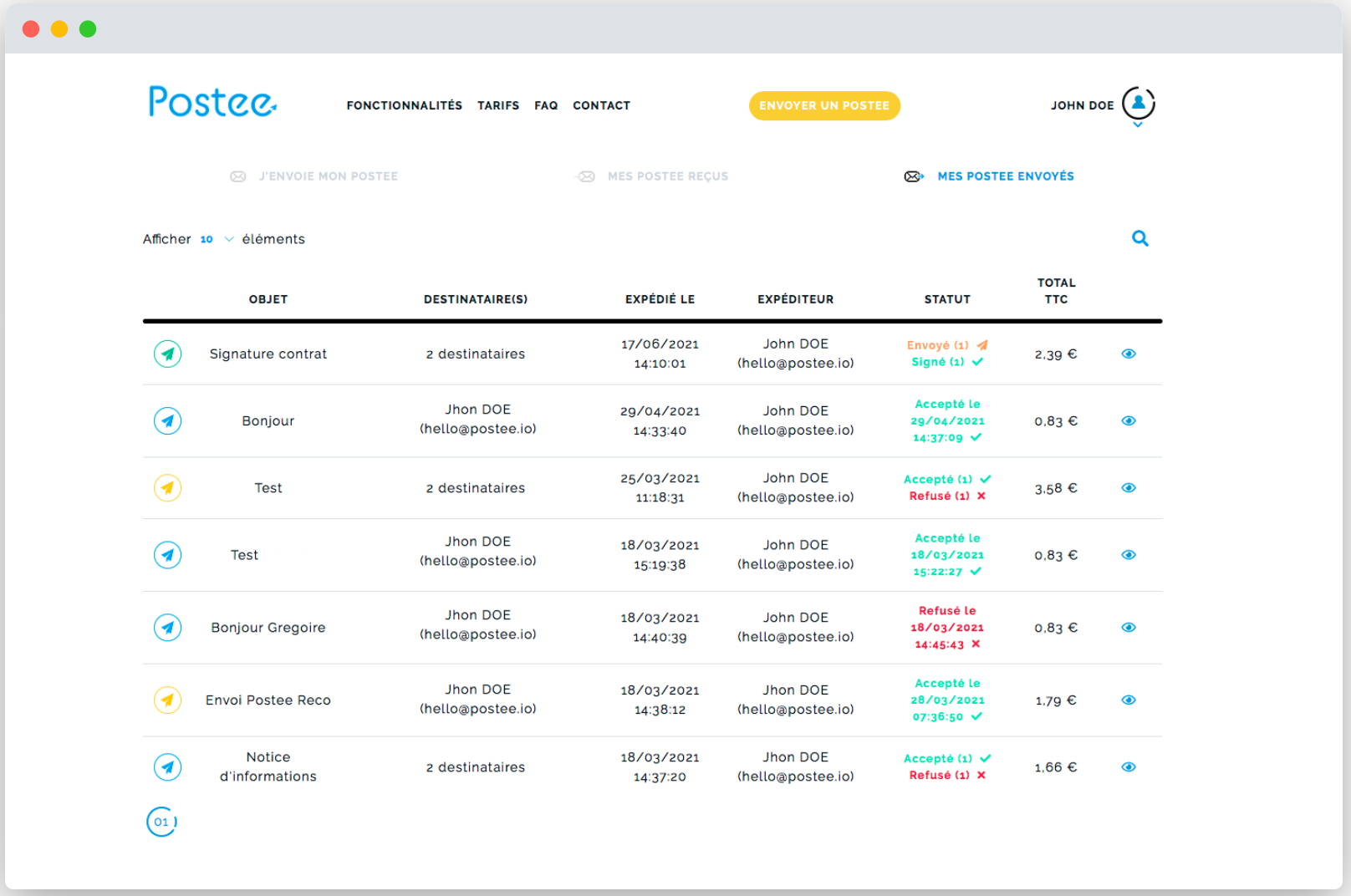The height and width of the screenshot is (896, 1351).
Task: Sort by the Expédié le column header
Action: 660,299
